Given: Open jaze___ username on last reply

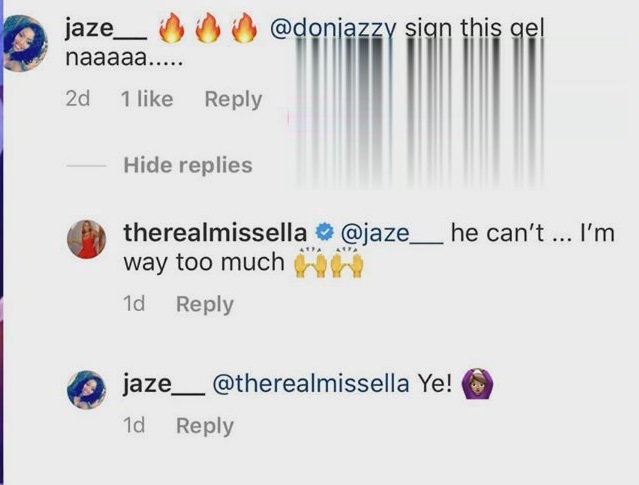Looking at the screenshot, I should [164, 384].
